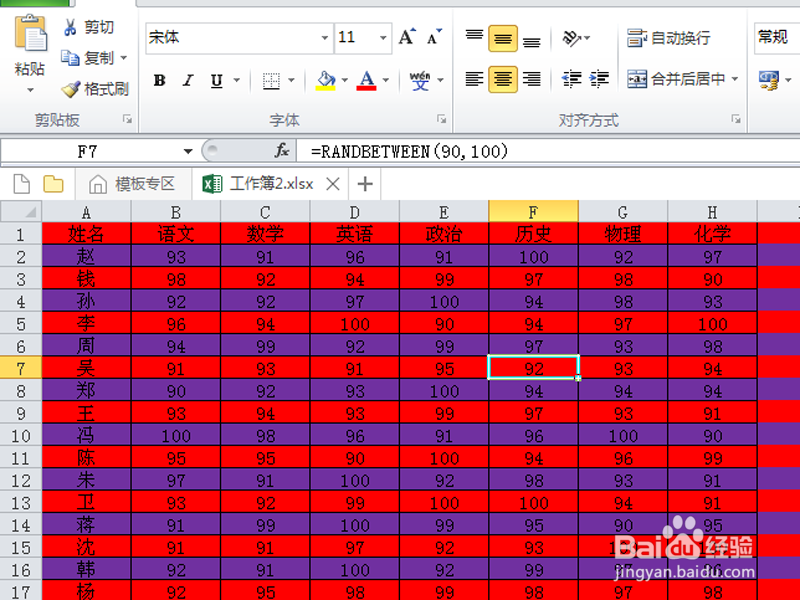
Task: Click the Copy button
Action: coord(88,58)
